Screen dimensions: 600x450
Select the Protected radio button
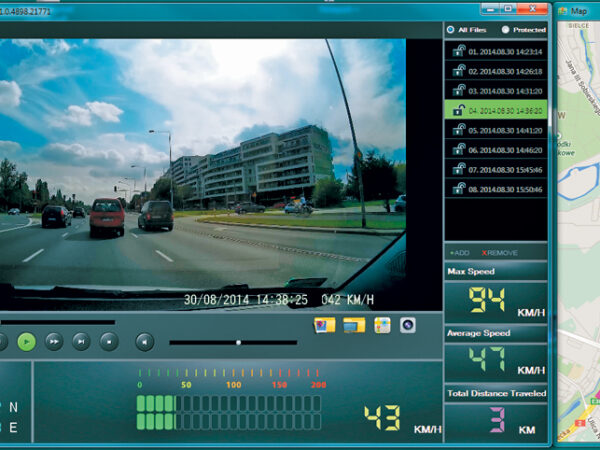click(506, 30)
